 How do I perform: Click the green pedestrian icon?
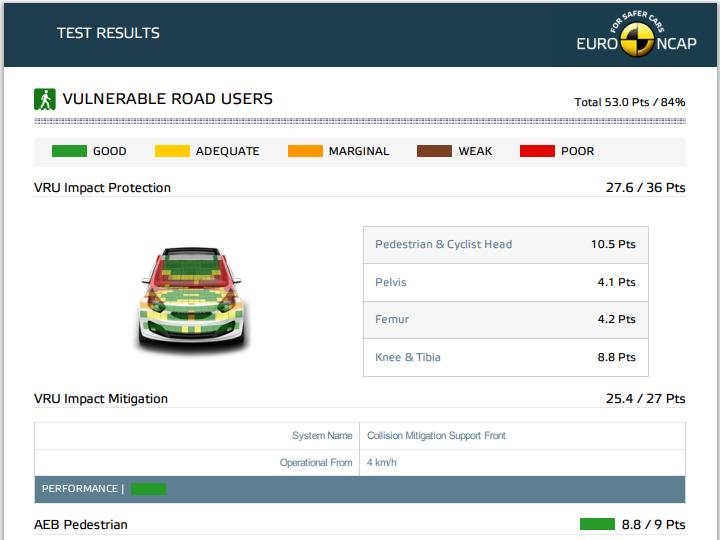[x=45, y=99]
